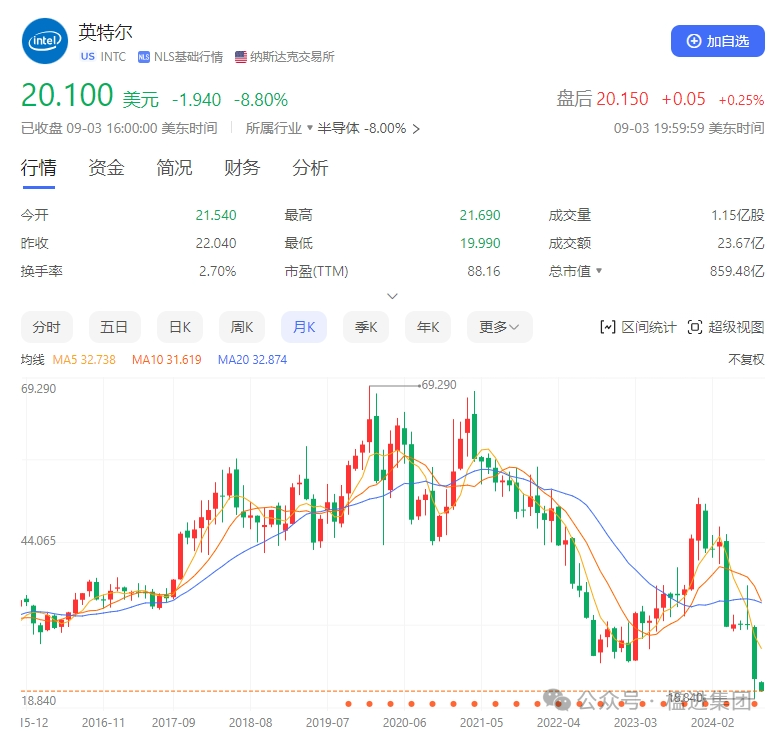Click the 今开 value 21.540
776x731 pixels.
(216, 215)
